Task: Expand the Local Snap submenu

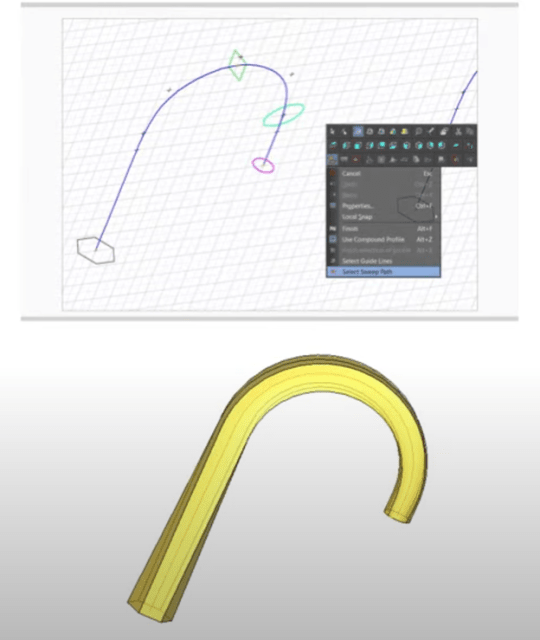Action: pyautogui.click(x=383, y=217)
